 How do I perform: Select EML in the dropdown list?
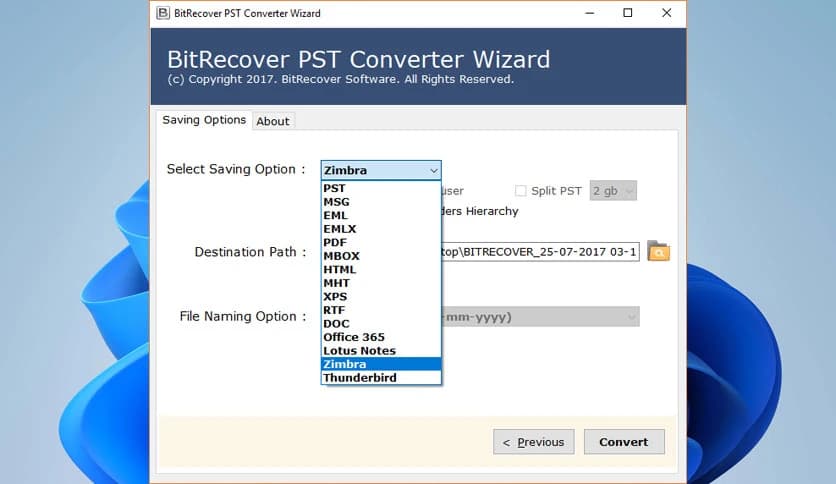point(381,215)
